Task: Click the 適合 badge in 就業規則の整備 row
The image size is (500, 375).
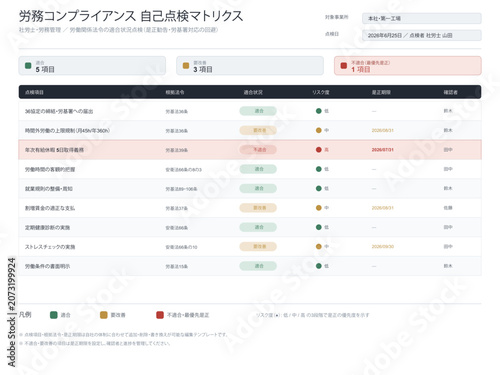Action: pos(258,188)
